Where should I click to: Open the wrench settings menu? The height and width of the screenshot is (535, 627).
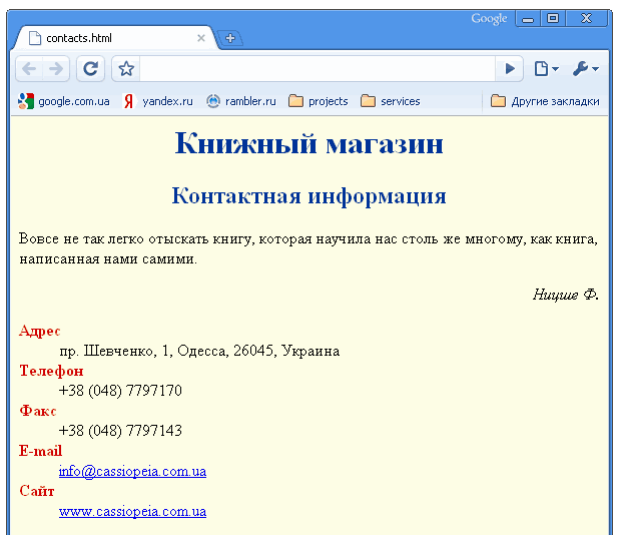[585, 69]
